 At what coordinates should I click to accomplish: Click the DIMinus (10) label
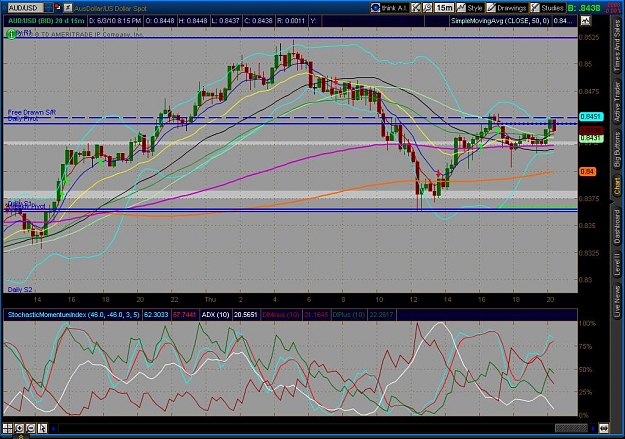tap(281, 315)
